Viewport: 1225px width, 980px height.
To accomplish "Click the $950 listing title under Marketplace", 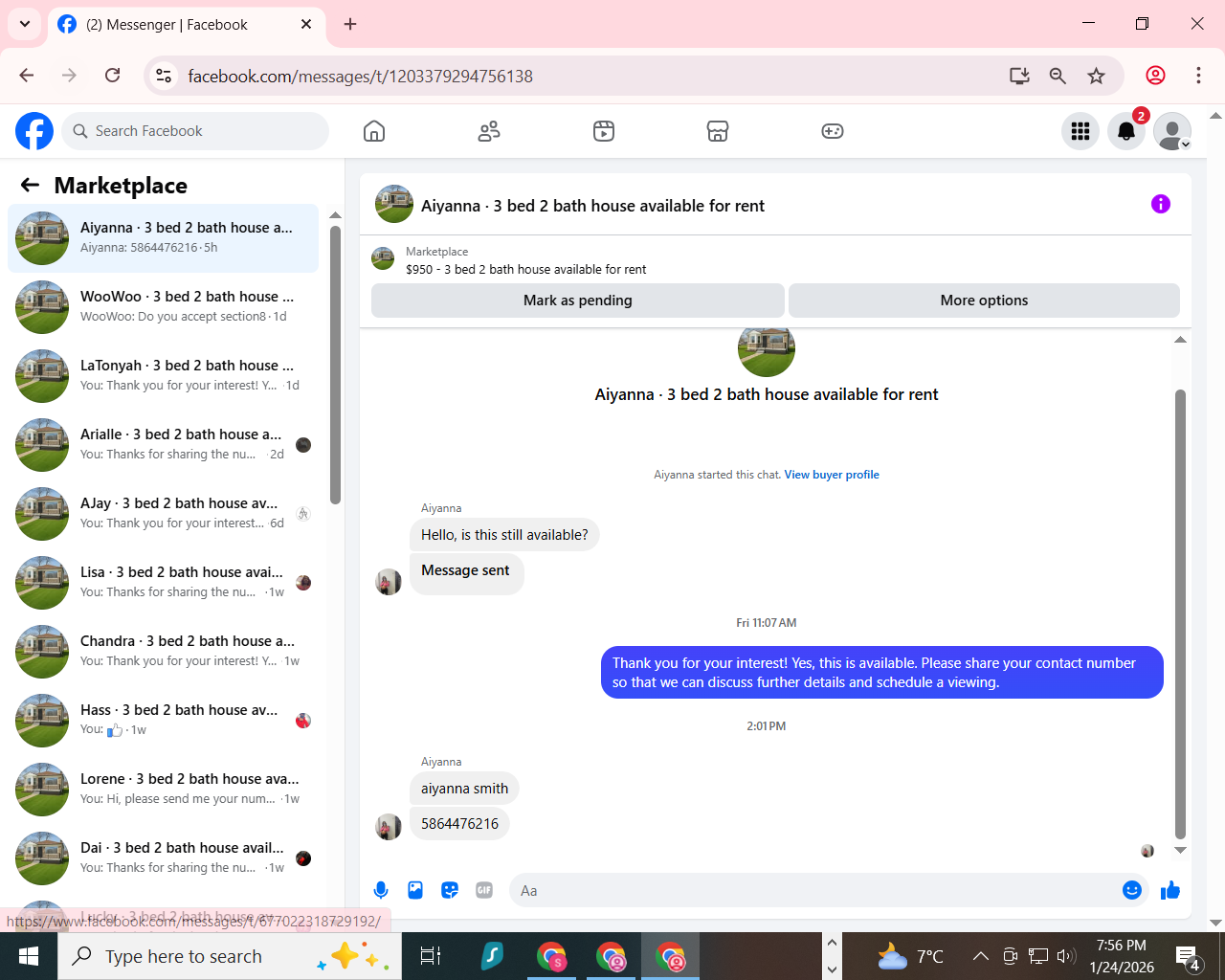I will [x=525, y=270].
